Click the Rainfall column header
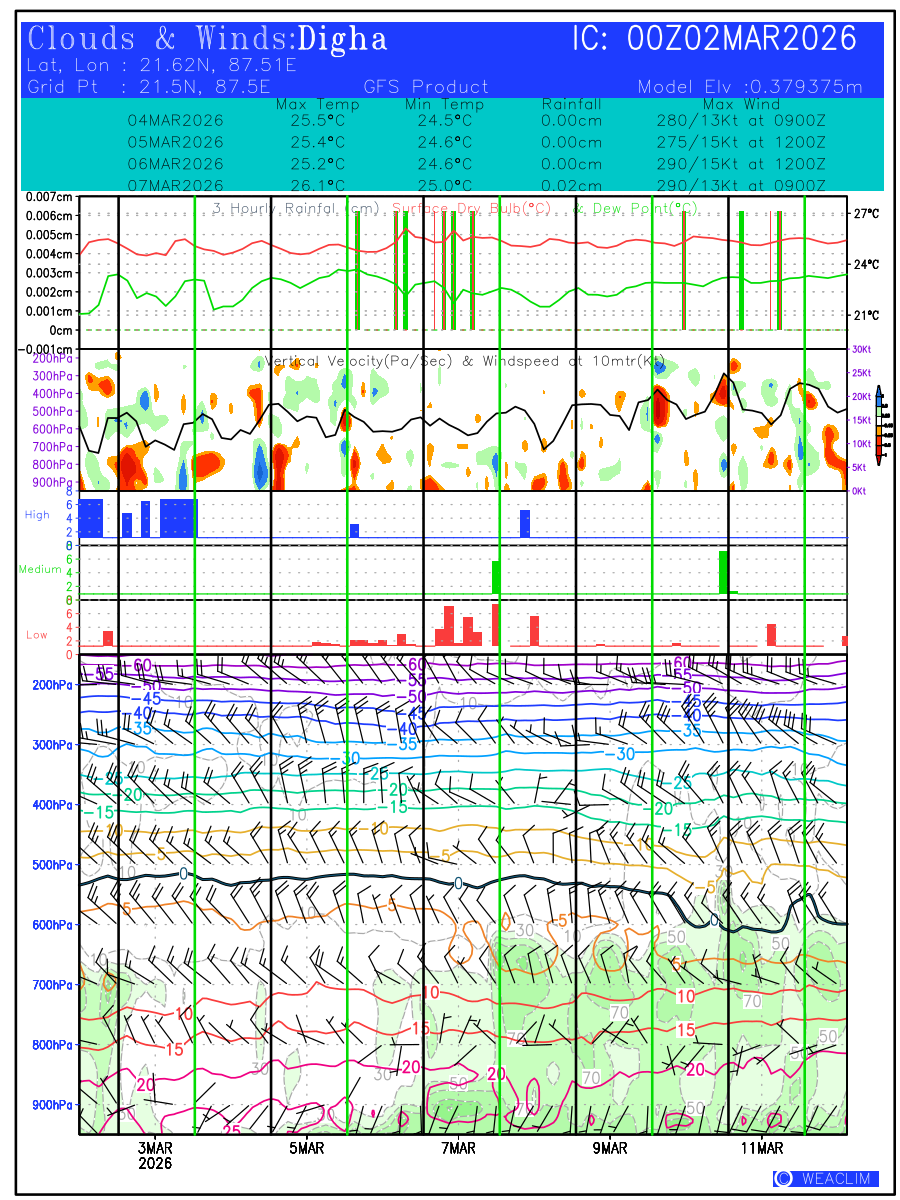This screenshot has height=1200, width=900. (x=571, y=104)
